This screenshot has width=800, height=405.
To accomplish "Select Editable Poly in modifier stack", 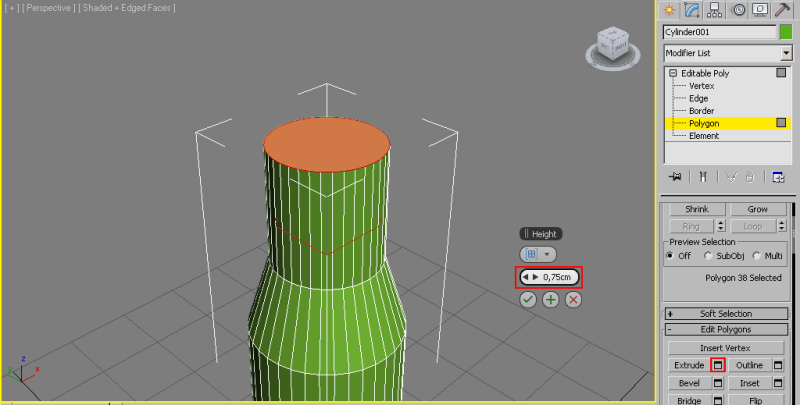I will (x=705, y=73).
